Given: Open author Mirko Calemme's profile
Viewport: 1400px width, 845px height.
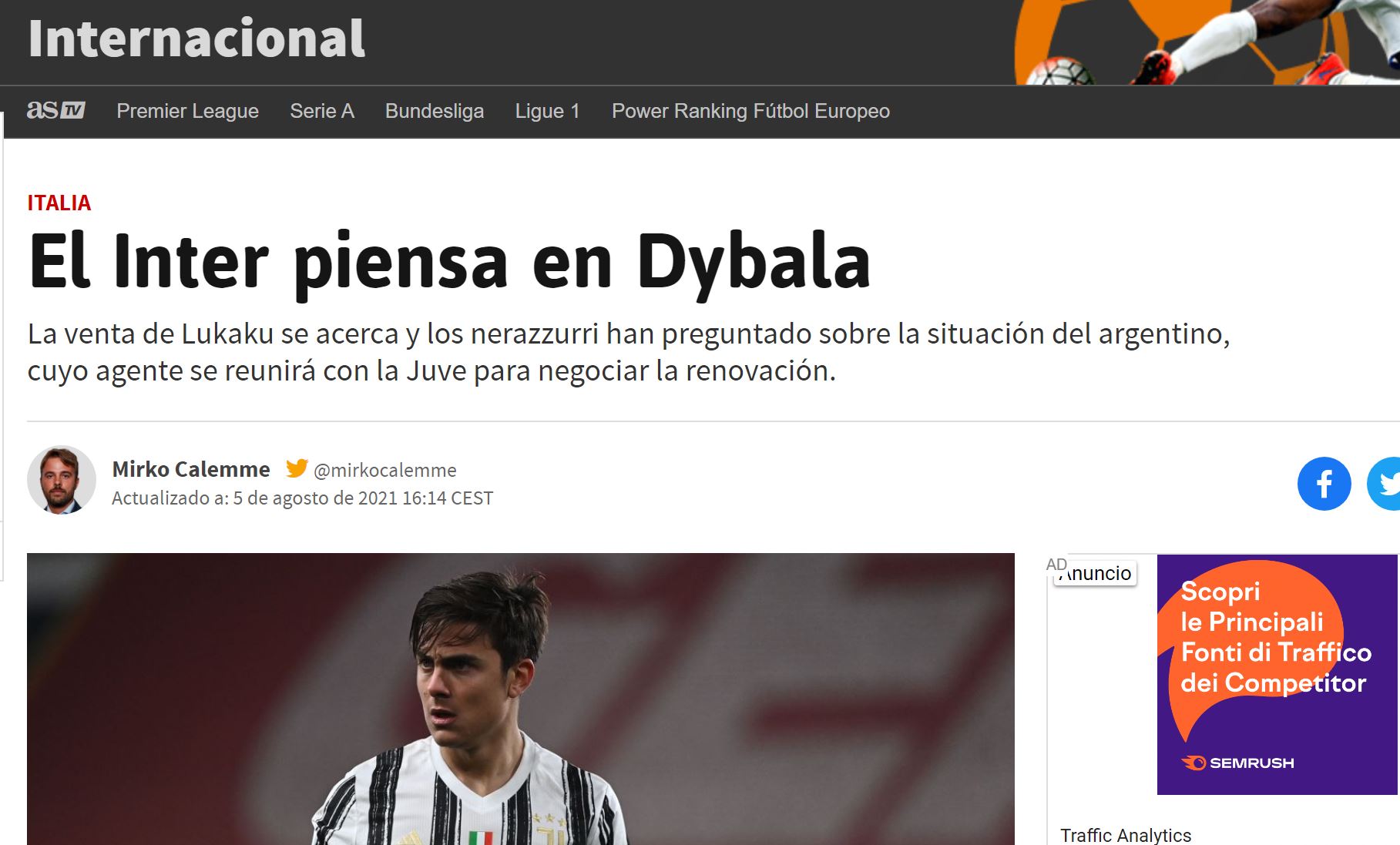Looking at the screenshot, I should [x=191, y=469].
